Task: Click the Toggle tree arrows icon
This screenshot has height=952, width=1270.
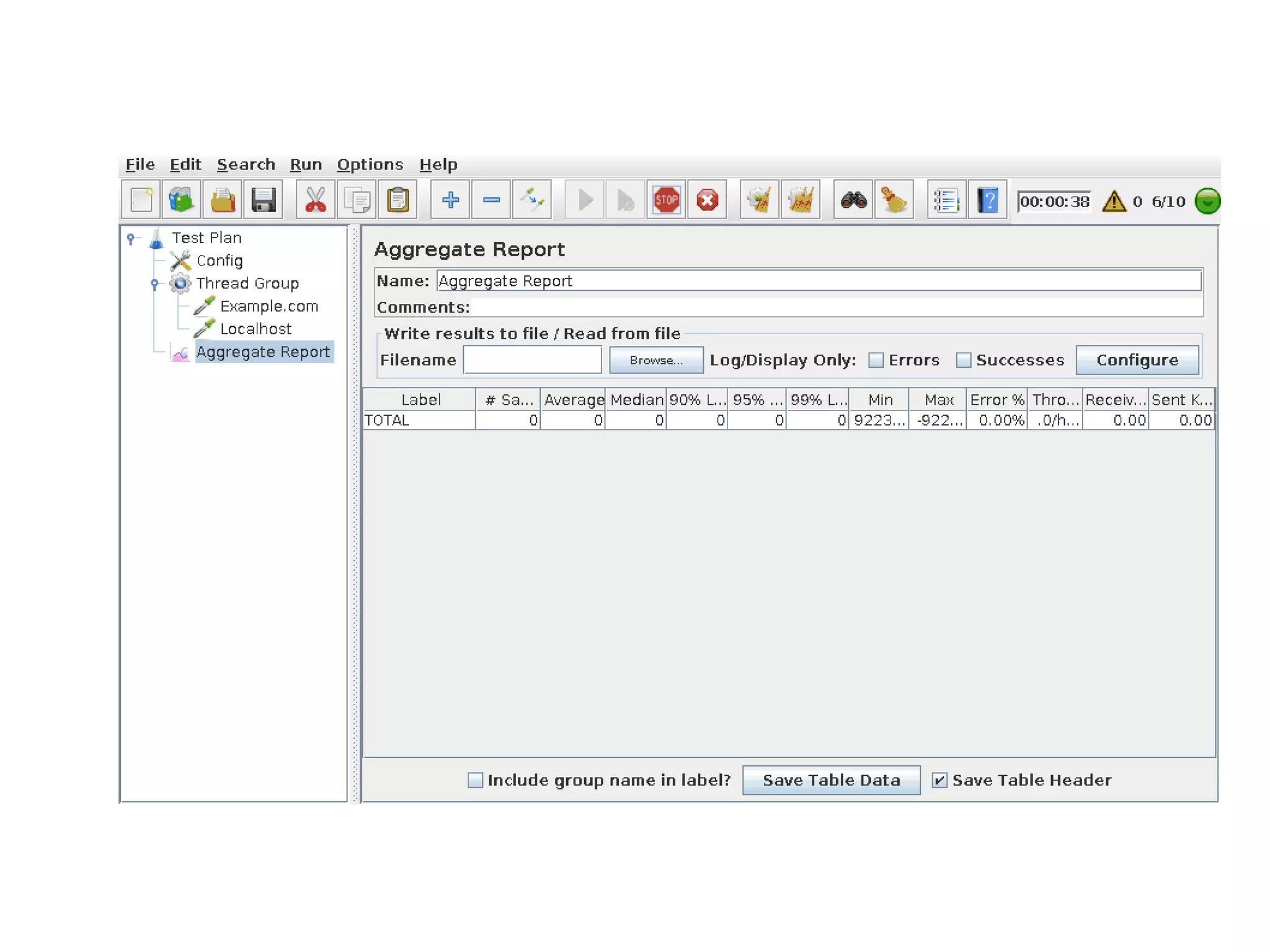Action: (x=532, y=200)
